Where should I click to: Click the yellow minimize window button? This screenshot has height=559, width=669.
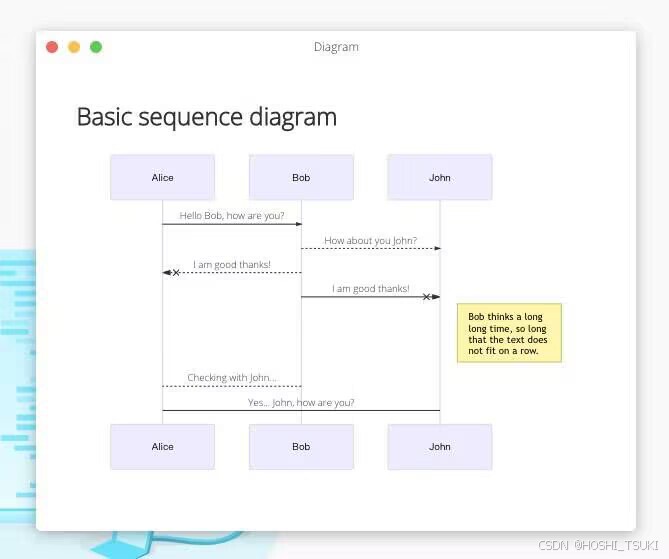(x=74, y=47)
